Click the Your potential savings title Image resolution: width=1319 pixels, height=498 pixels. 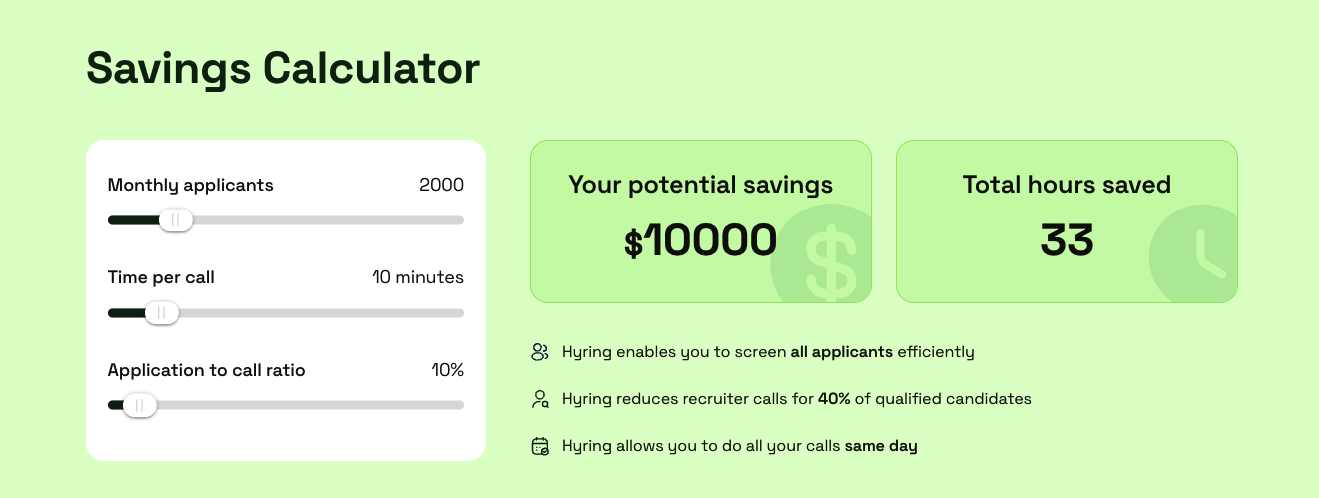pos(700,185)
